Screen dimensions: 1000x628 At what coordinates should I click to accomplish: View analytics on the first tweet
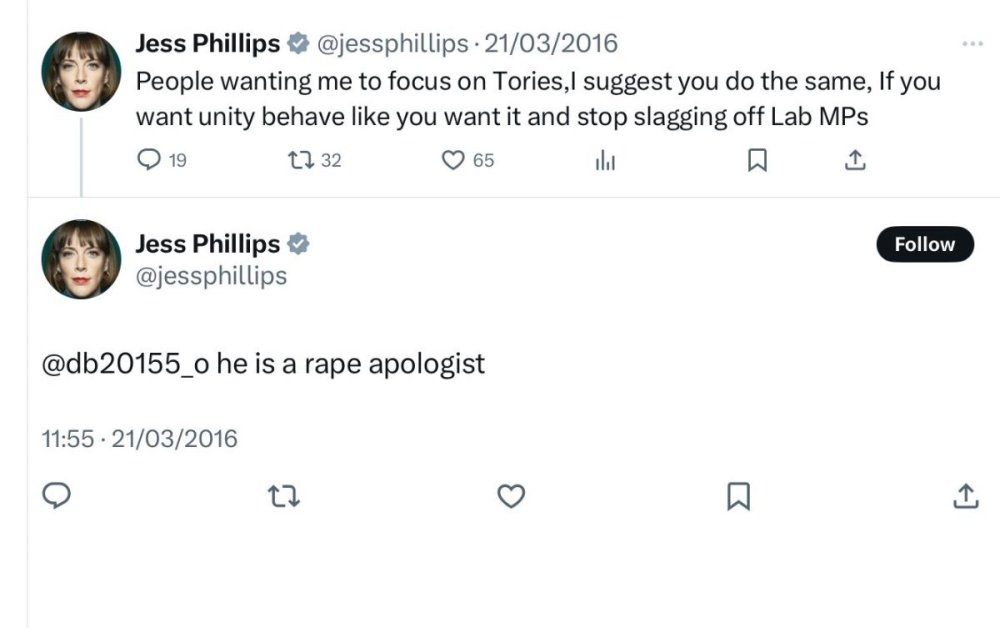(x=605, y=160)
